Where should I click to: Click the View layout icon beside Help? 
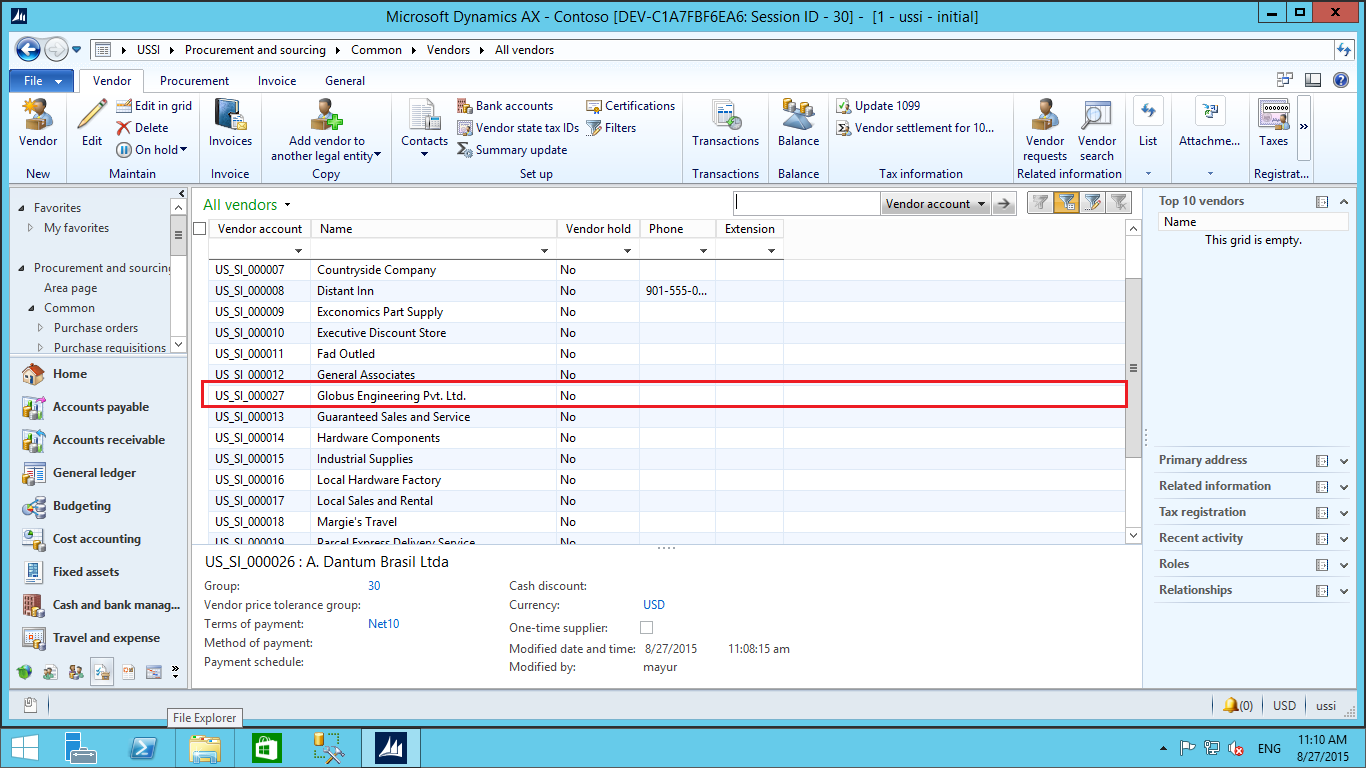1313,80
